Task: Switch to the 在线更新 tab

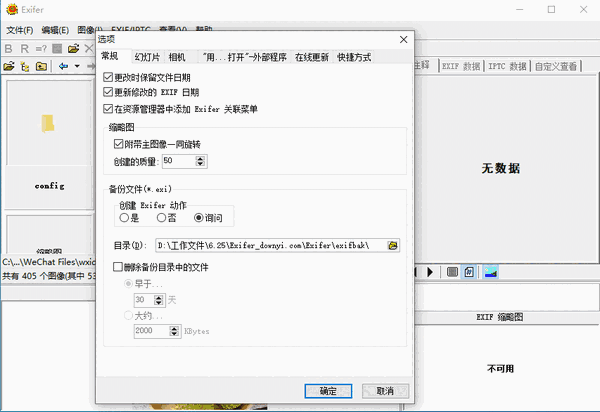Action: coord(311,57)
